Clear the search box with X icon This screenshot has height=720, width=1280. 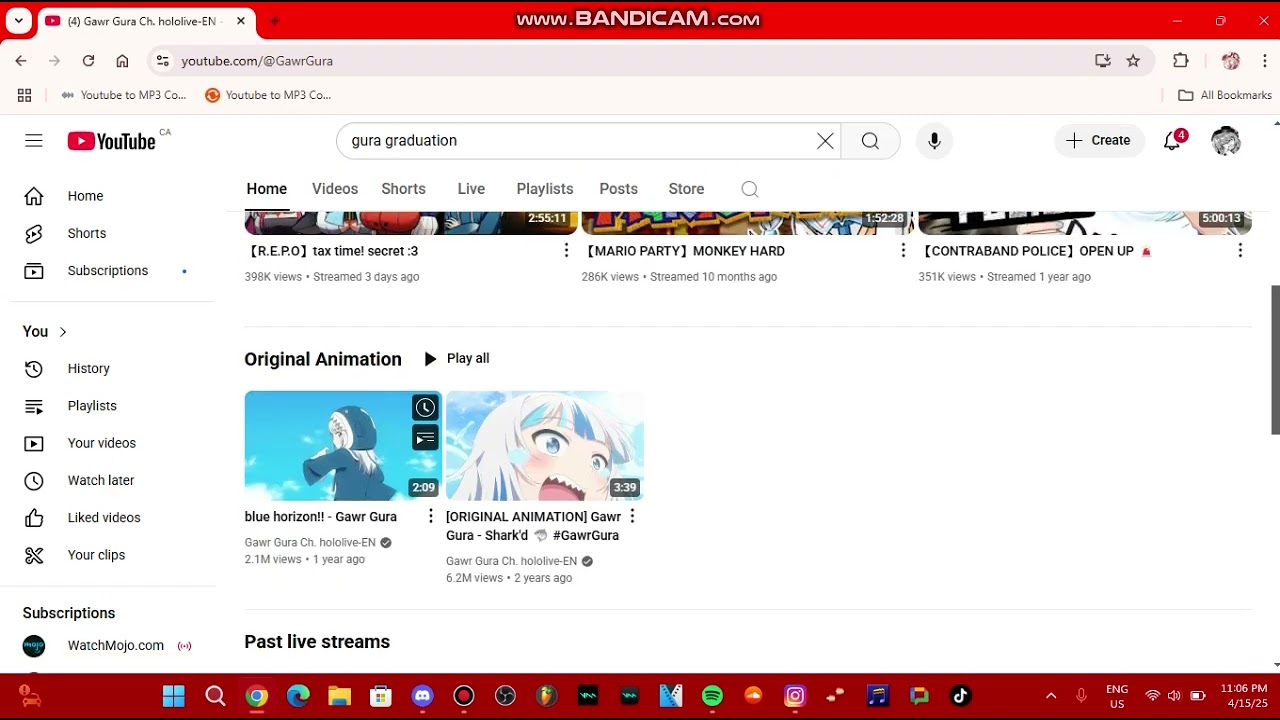point(825,141)
